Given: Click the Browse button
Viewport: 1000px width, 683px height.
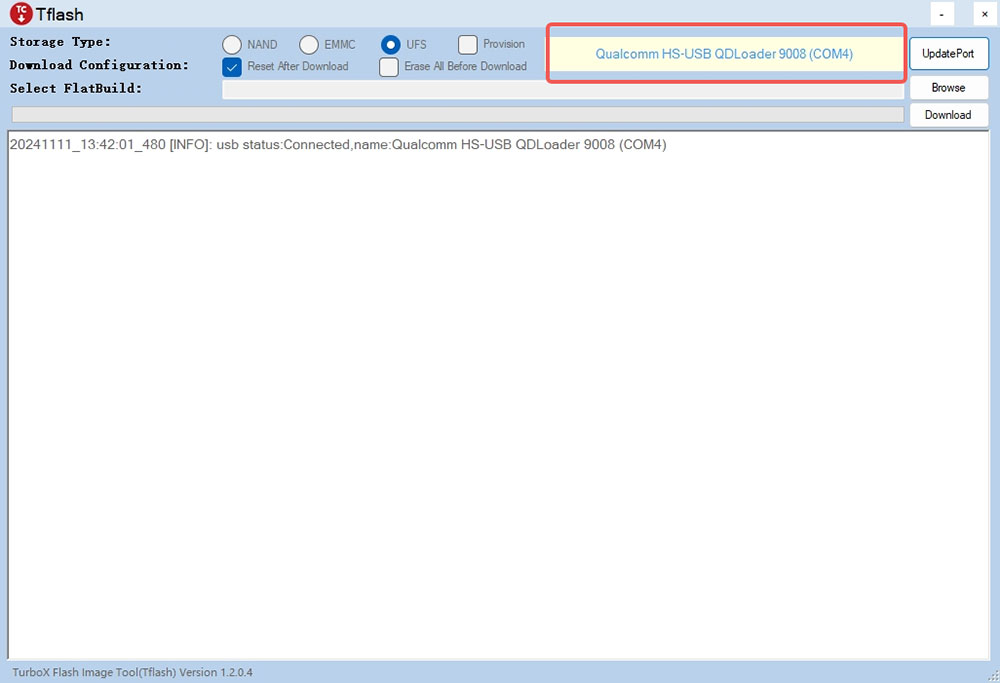Looking at the screenshot, I should point(948,87).
